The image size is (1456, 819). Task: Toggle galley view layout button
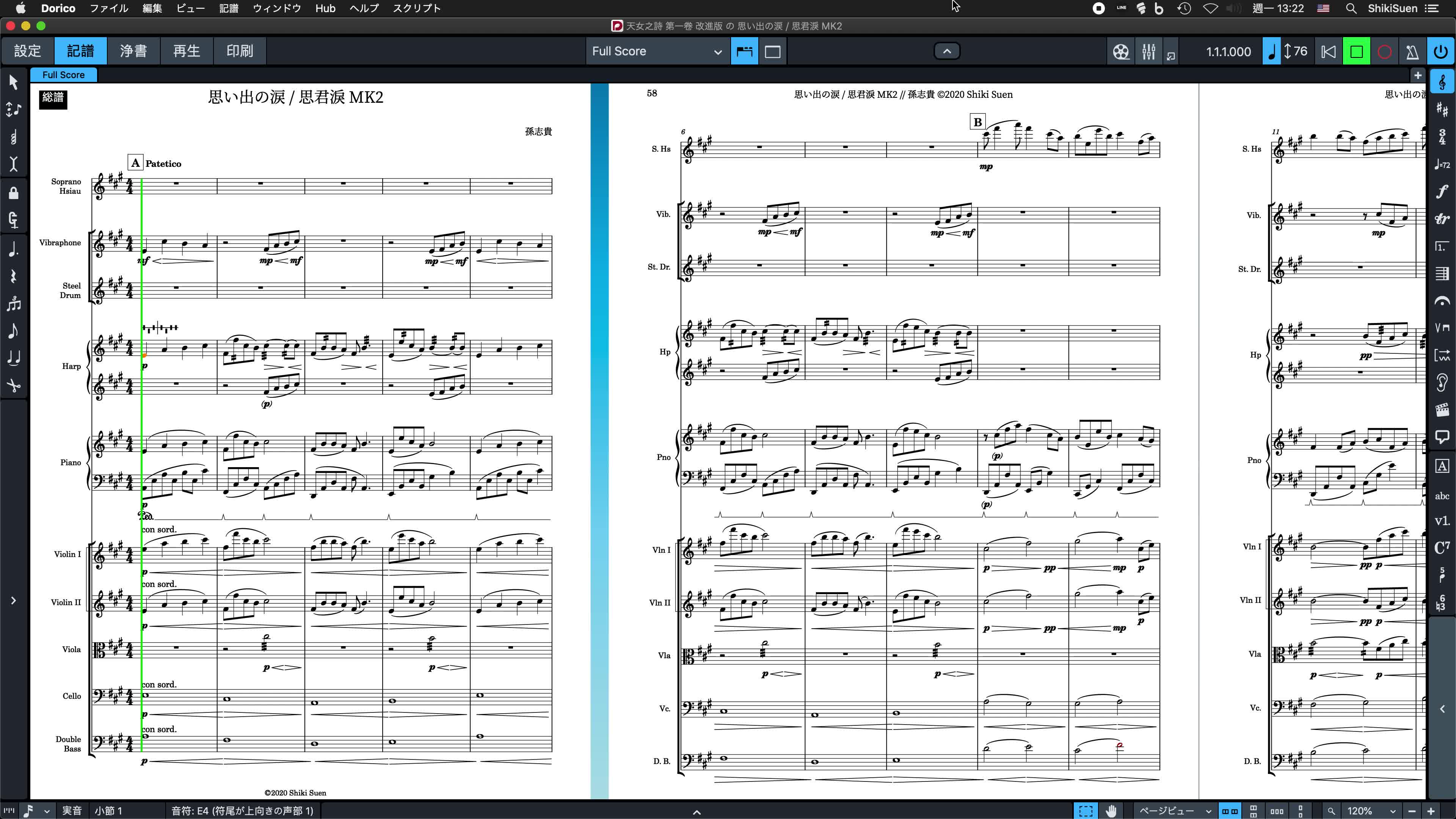point(744,52)
